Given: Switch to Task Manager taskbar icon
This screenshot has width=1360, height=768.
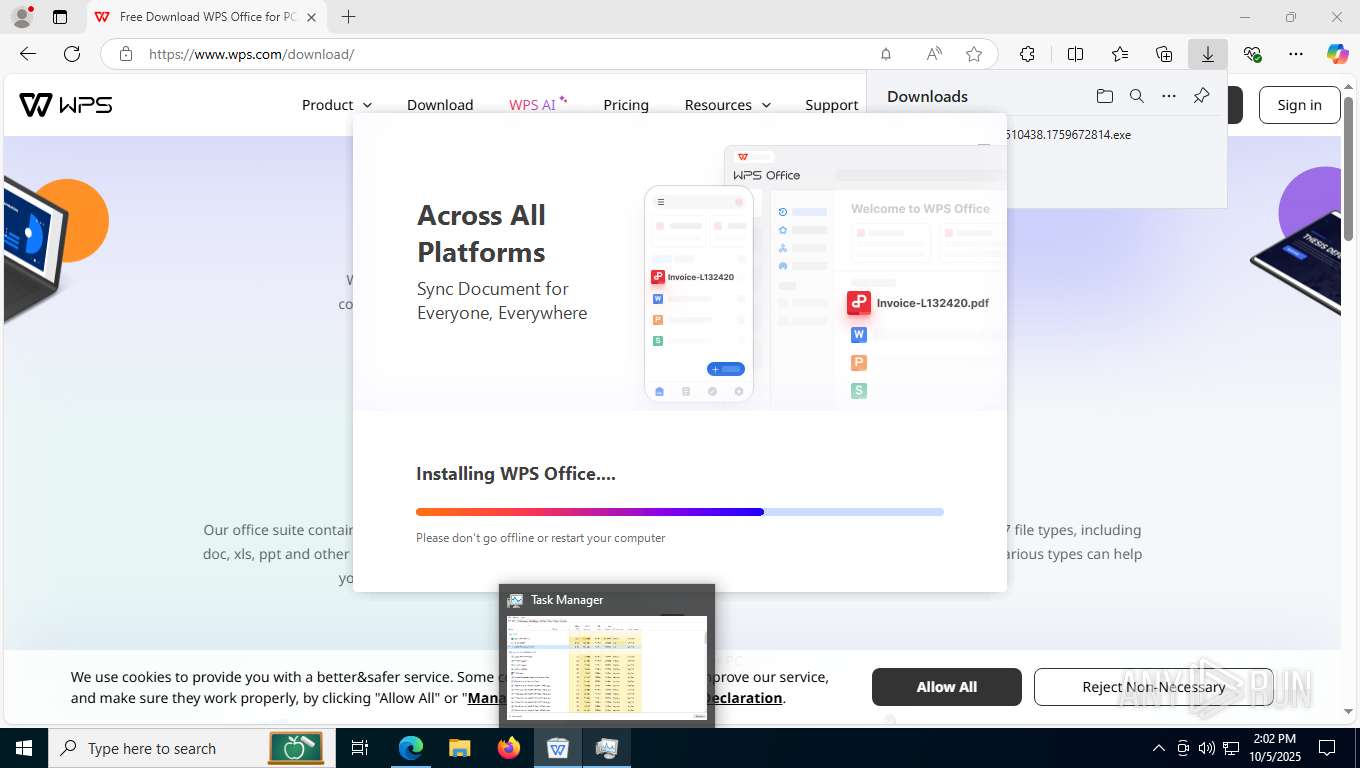Looking at the screenshot, I should (x=607, y=748).
